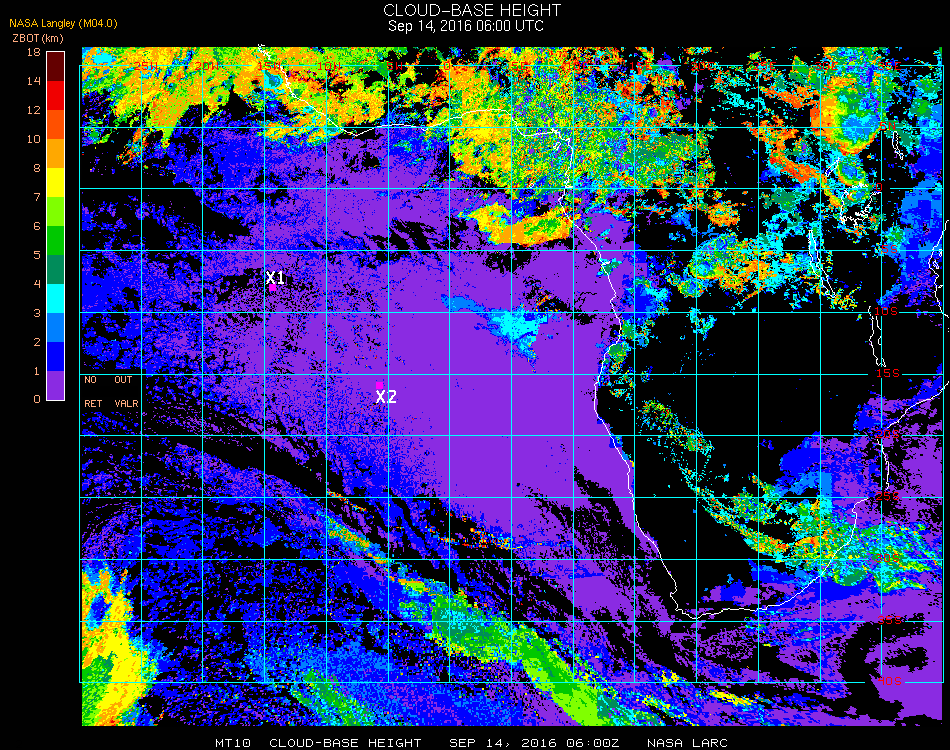This screenshot has width=950, height=750.
Task: Select the green 5–6 km legend swatch
Action: click(55, 241)
